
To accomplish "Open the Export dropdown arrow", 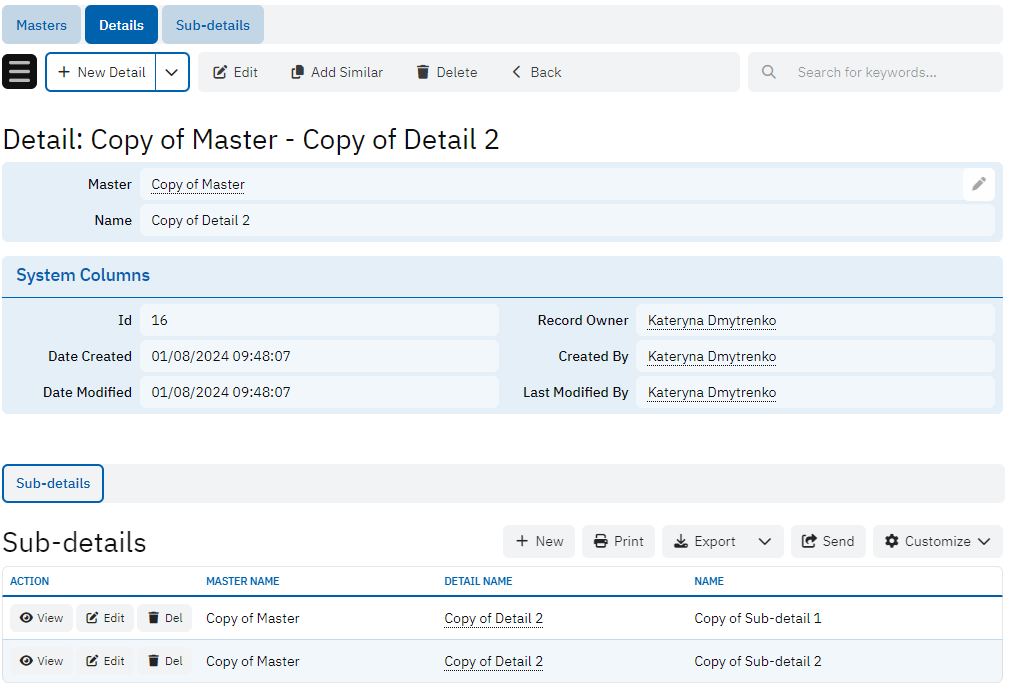I will coord(765,541).
